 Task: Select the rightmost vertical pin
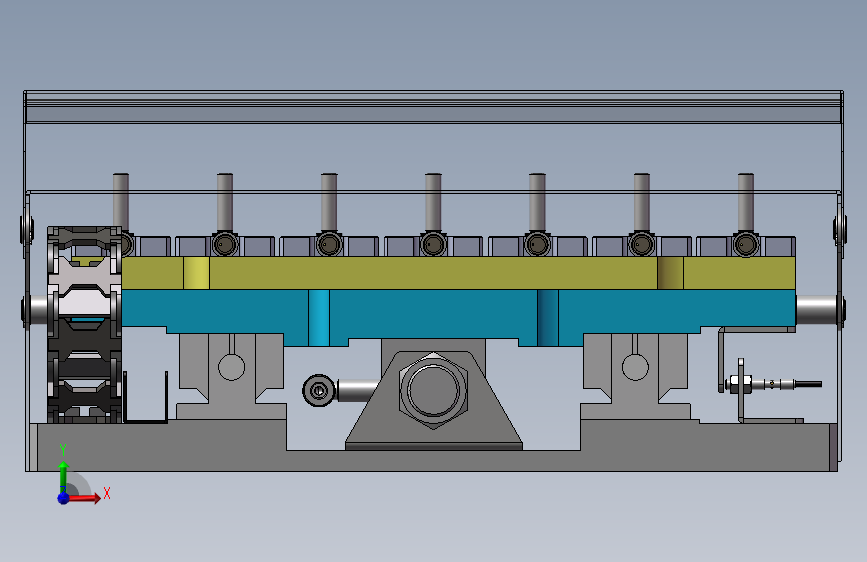coord(746,202)
